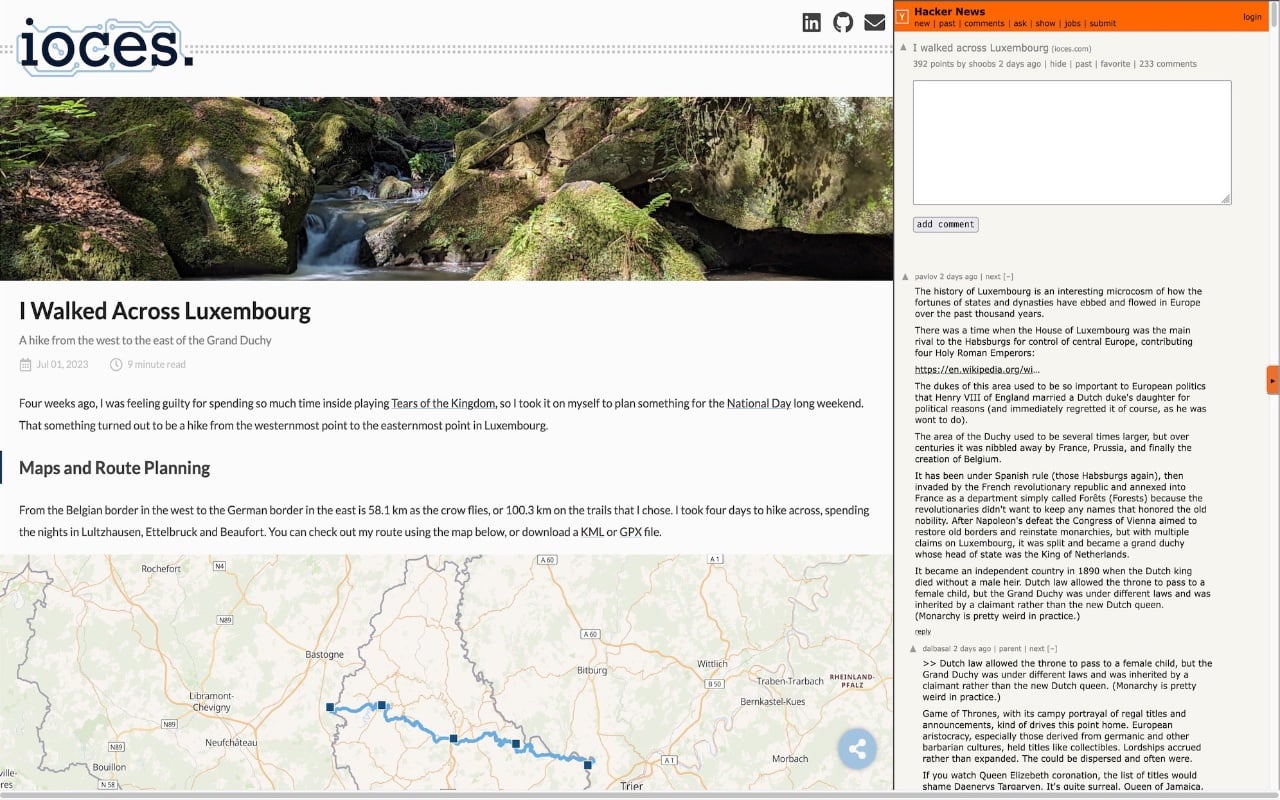Click the 'Bitburg' label on the map
Screen dimensions: 1280x800
[592, 670]
